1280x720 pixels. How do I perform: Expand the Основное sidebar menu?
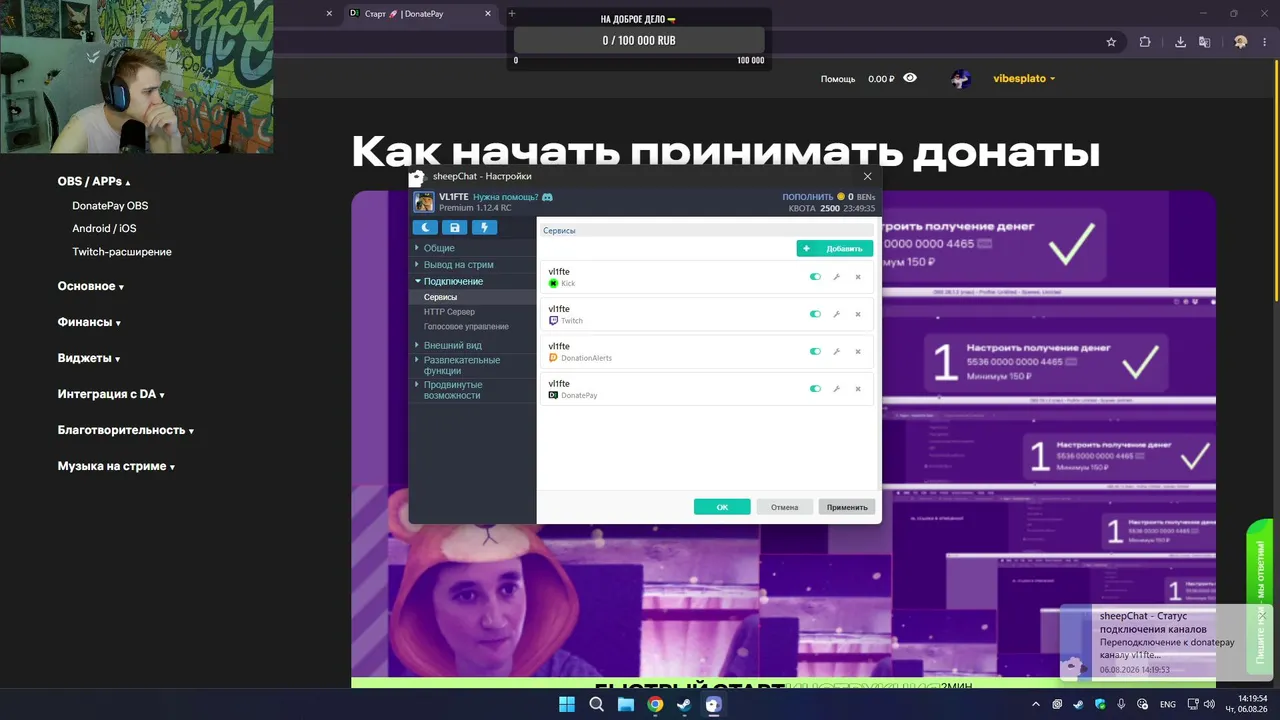[x=90, y=286]
